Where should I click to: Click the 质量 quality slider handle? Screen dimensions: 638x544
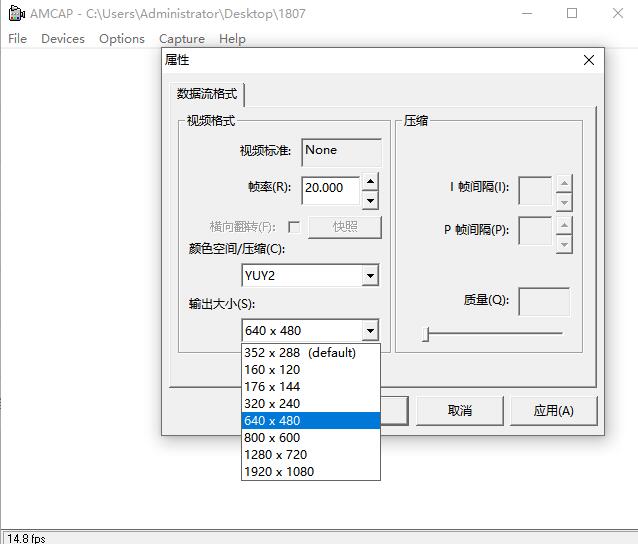[x=426, y=334]
